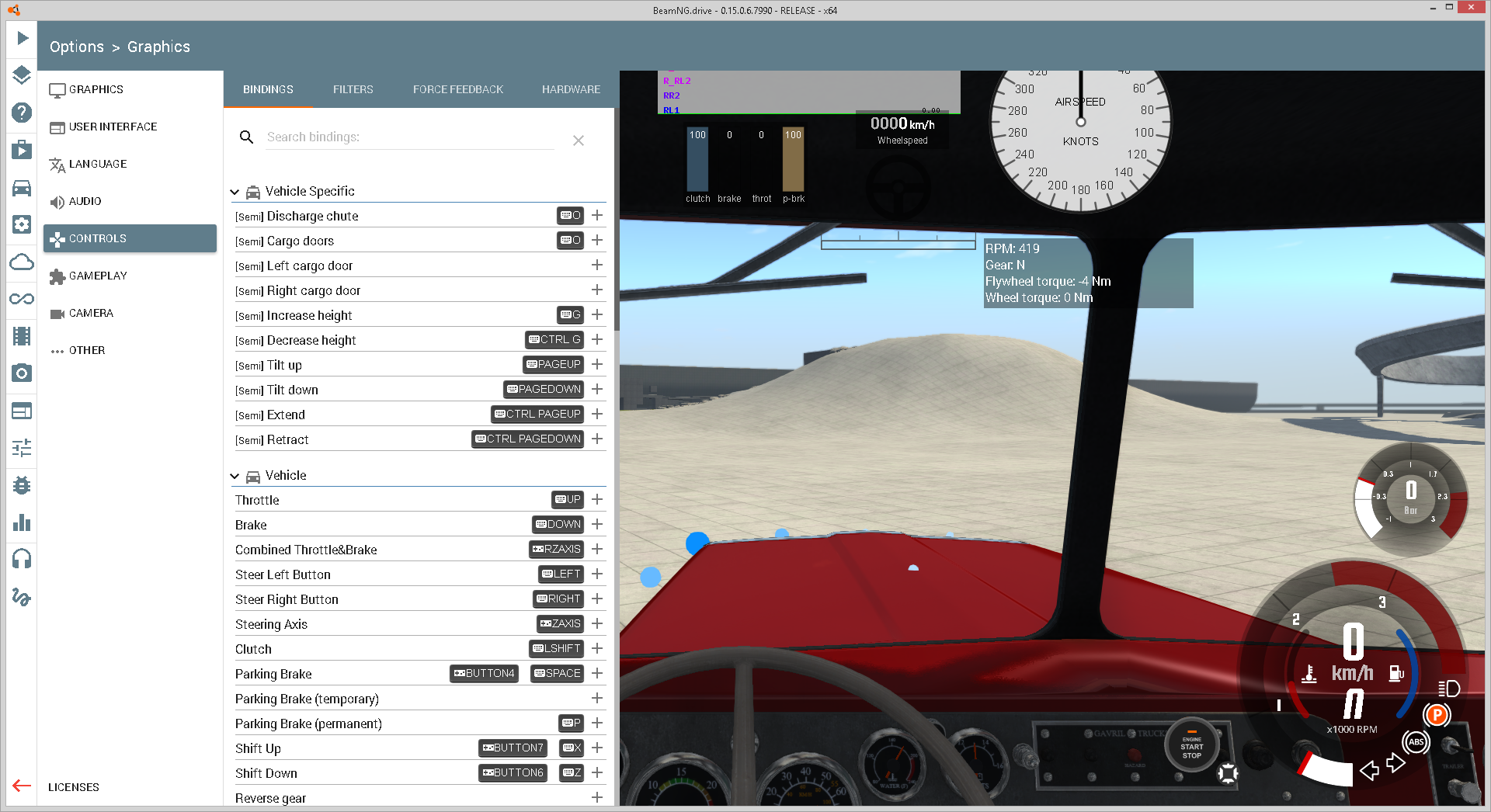Collapse the Vehicle Specific group
The image size is (1491, 812).
[235, 192]
